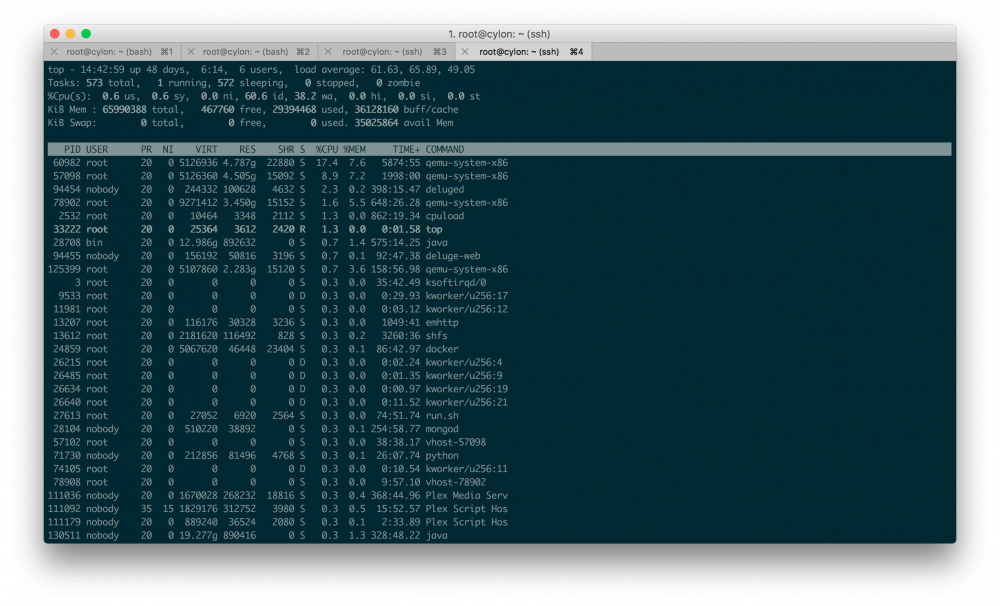Viewport: 1000px width, 606px height.
Task: Click the kworker/u256:9 command
Action: coord(464,376)
